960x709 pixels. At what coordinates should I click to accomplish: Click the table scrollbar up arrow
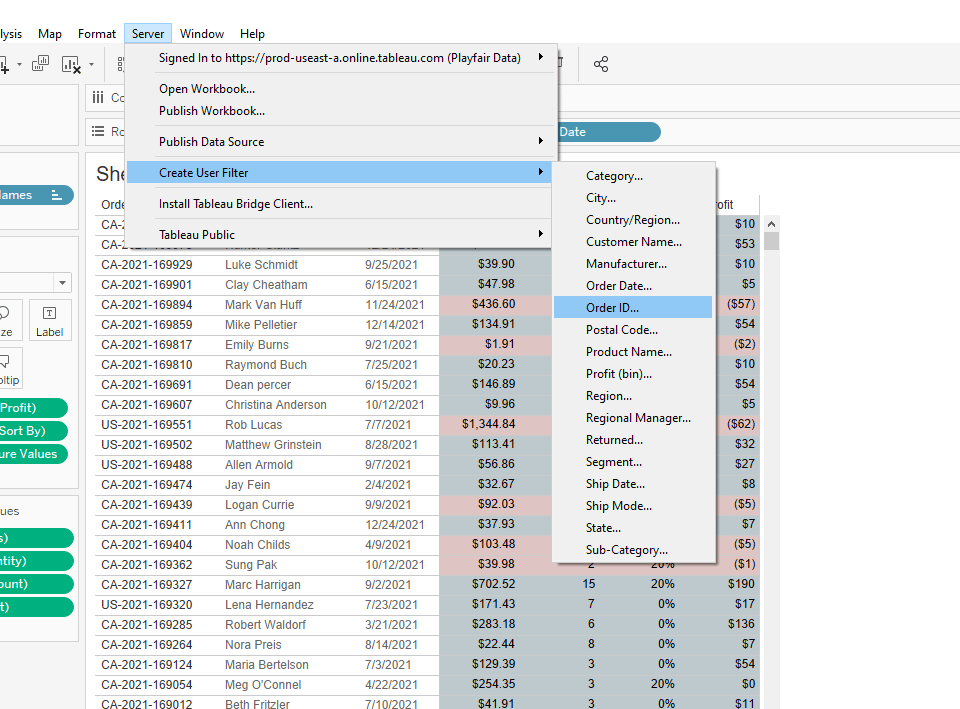(771, 224)
